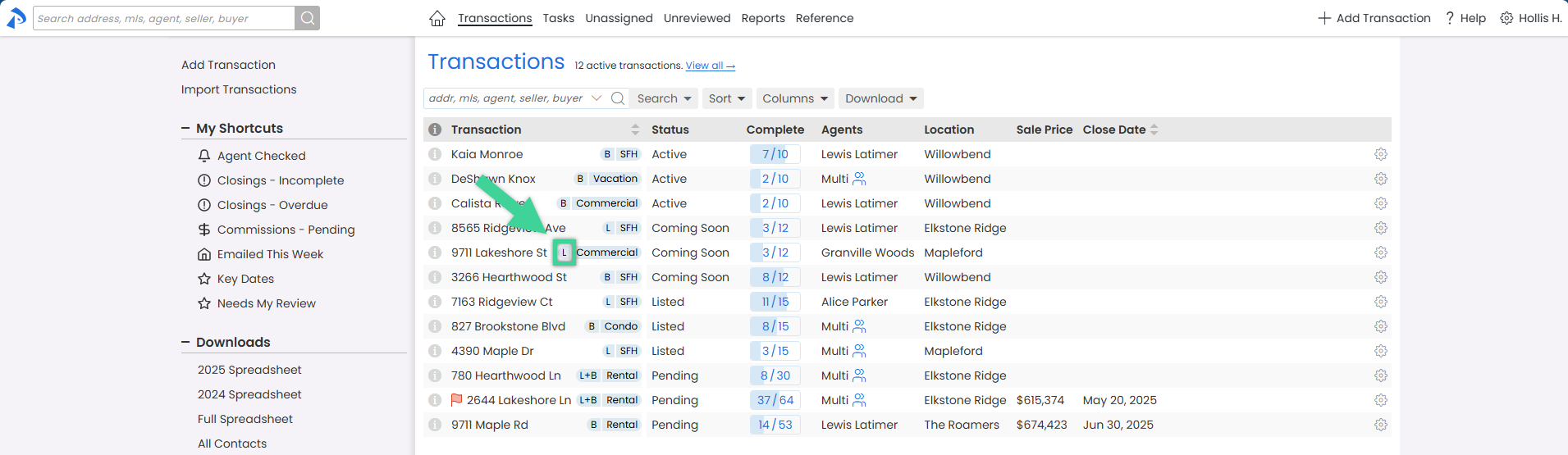Viewport: 1568px width, 455px height.
Task: Click info icon in Transaction column header
Action: click(435, 130)
